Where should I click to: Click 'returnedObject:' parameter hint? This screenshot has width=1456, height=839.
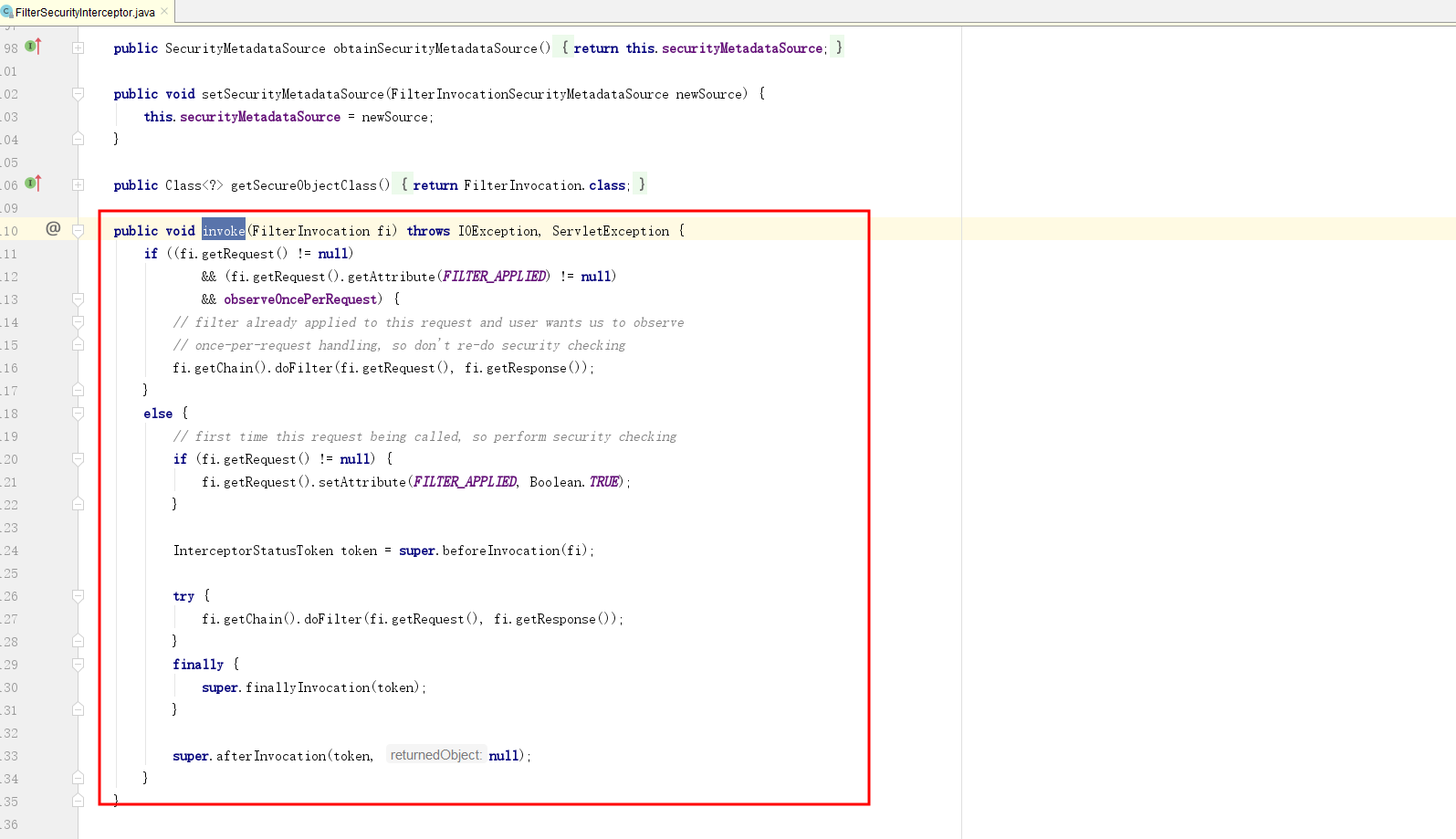(x=436, y=755)
